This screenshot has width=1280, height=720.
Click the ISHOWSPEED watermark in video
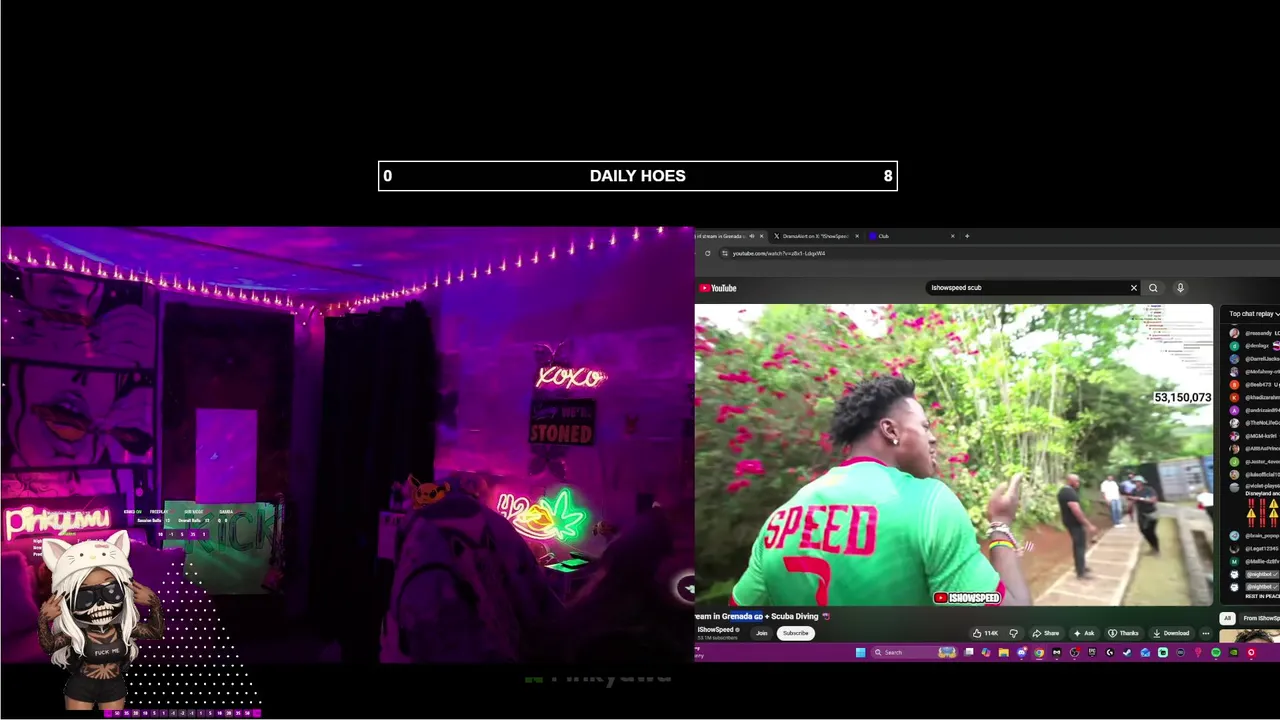point(967,598)
